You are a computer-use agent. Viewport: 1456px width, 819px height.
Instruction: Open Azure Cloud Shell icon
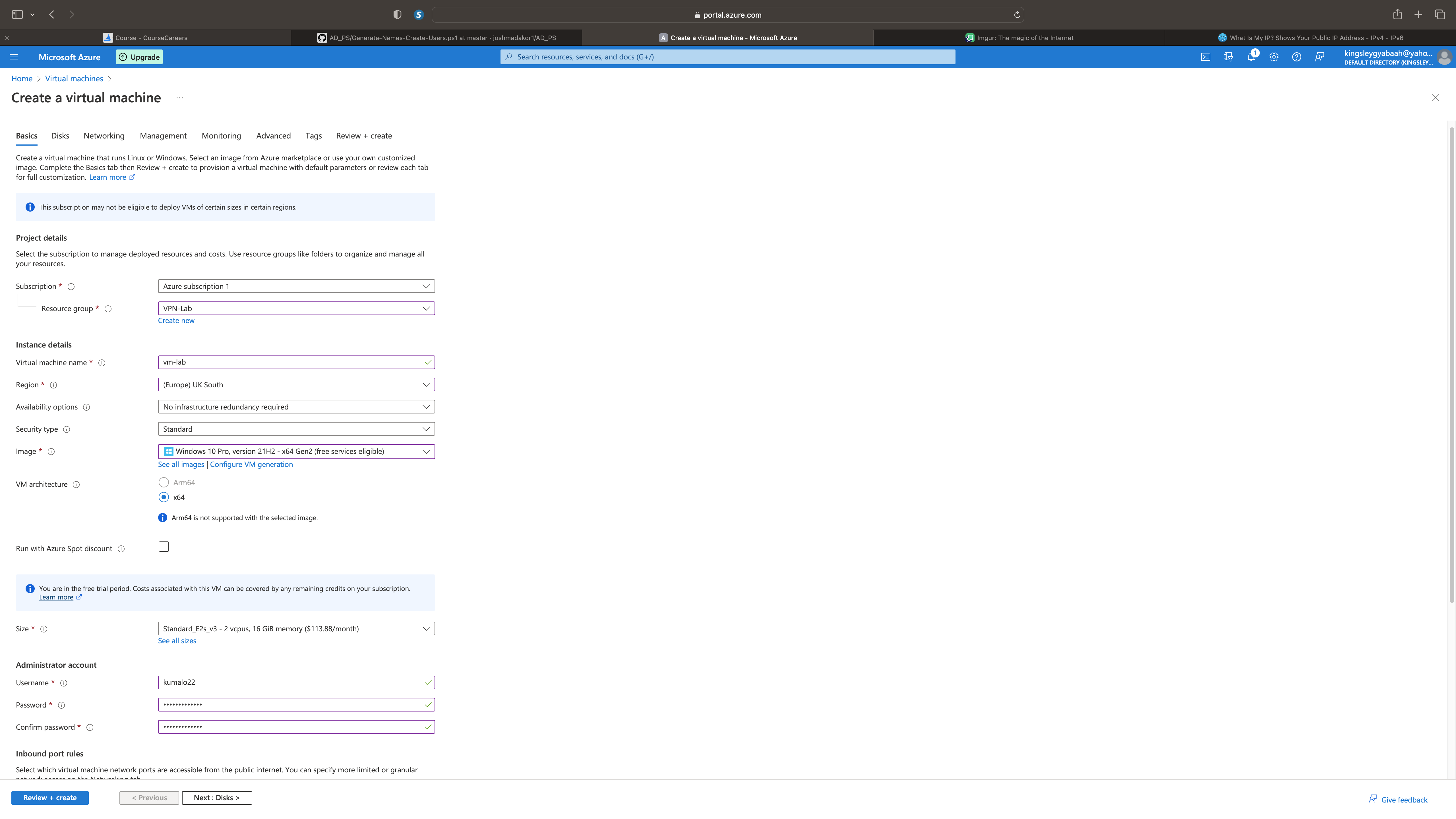click(x=1206, y=57)
